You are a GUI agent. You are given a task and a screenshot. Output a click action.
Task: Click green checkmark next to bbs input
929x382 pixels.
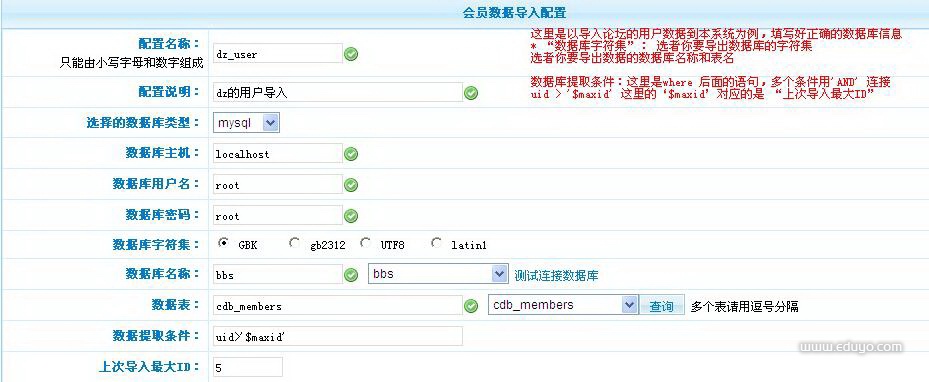[351, 275]
